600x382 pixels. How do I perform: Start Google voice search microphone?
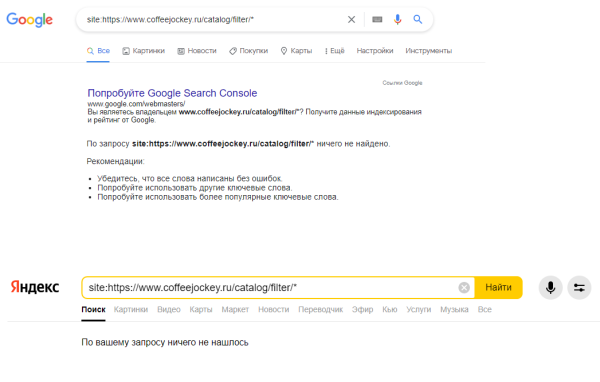[398, 19]
